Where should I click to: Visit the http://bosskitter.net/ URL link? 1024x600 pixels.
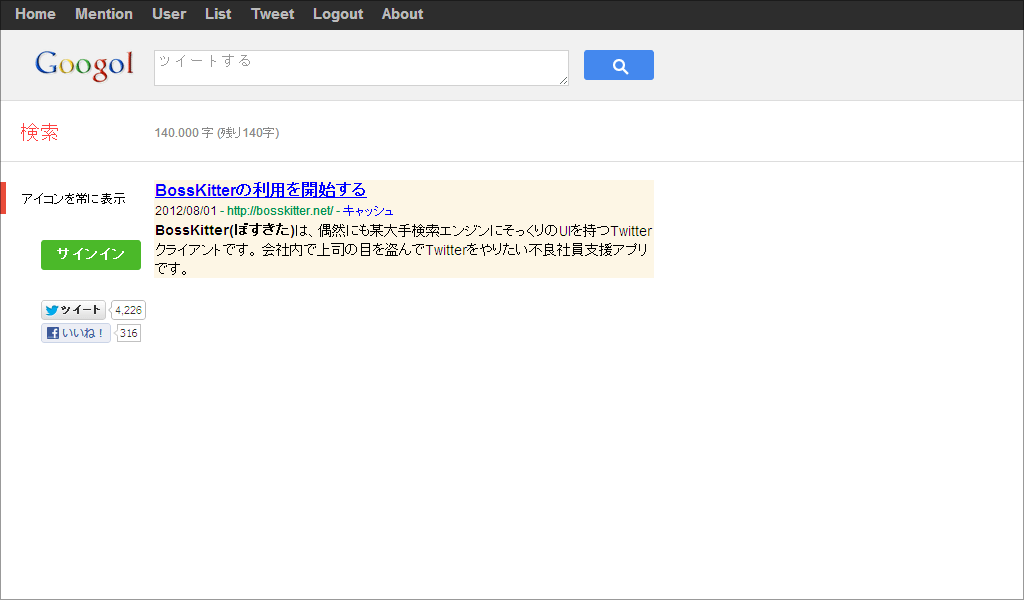point(280,211)
